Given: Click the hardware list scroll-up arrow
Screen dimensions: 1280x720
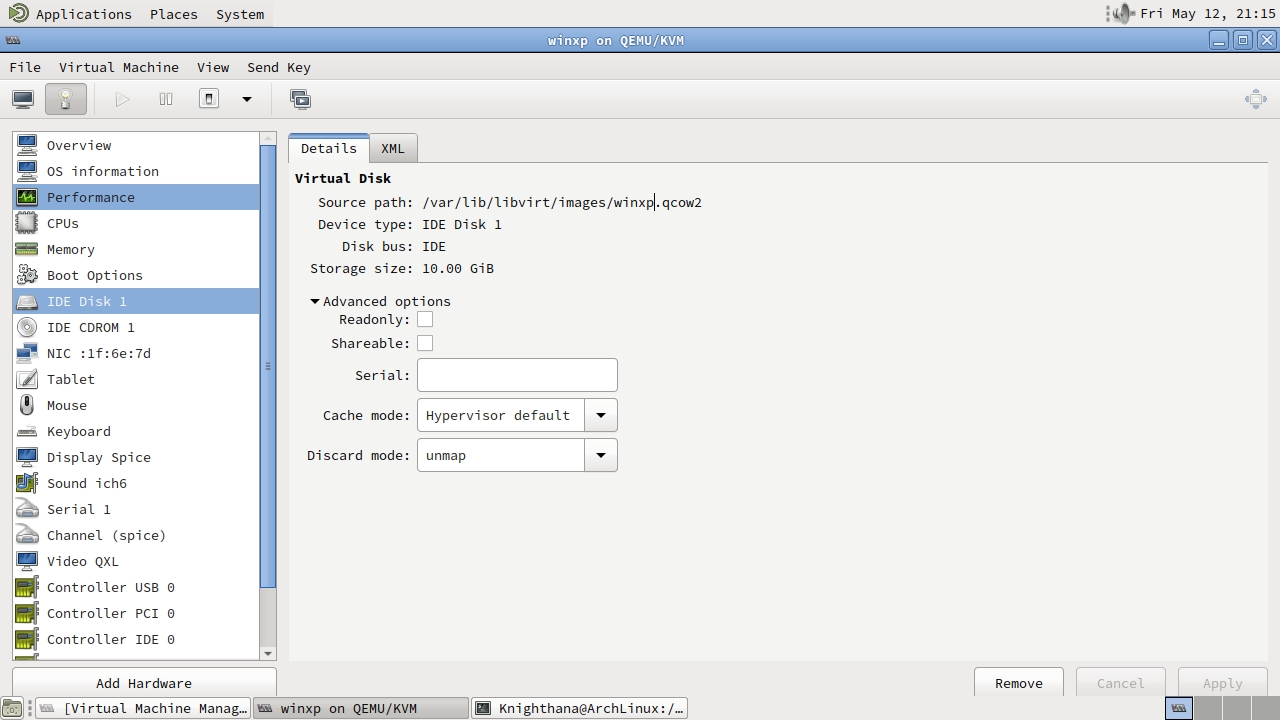Looking at the screenshot, I should tap(268, 138).
